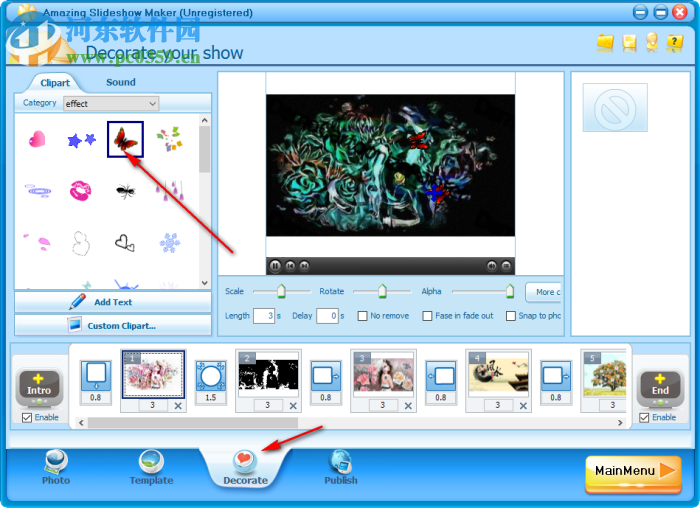
Task: Remove slide 1 with X button
Action: point(178,406)
